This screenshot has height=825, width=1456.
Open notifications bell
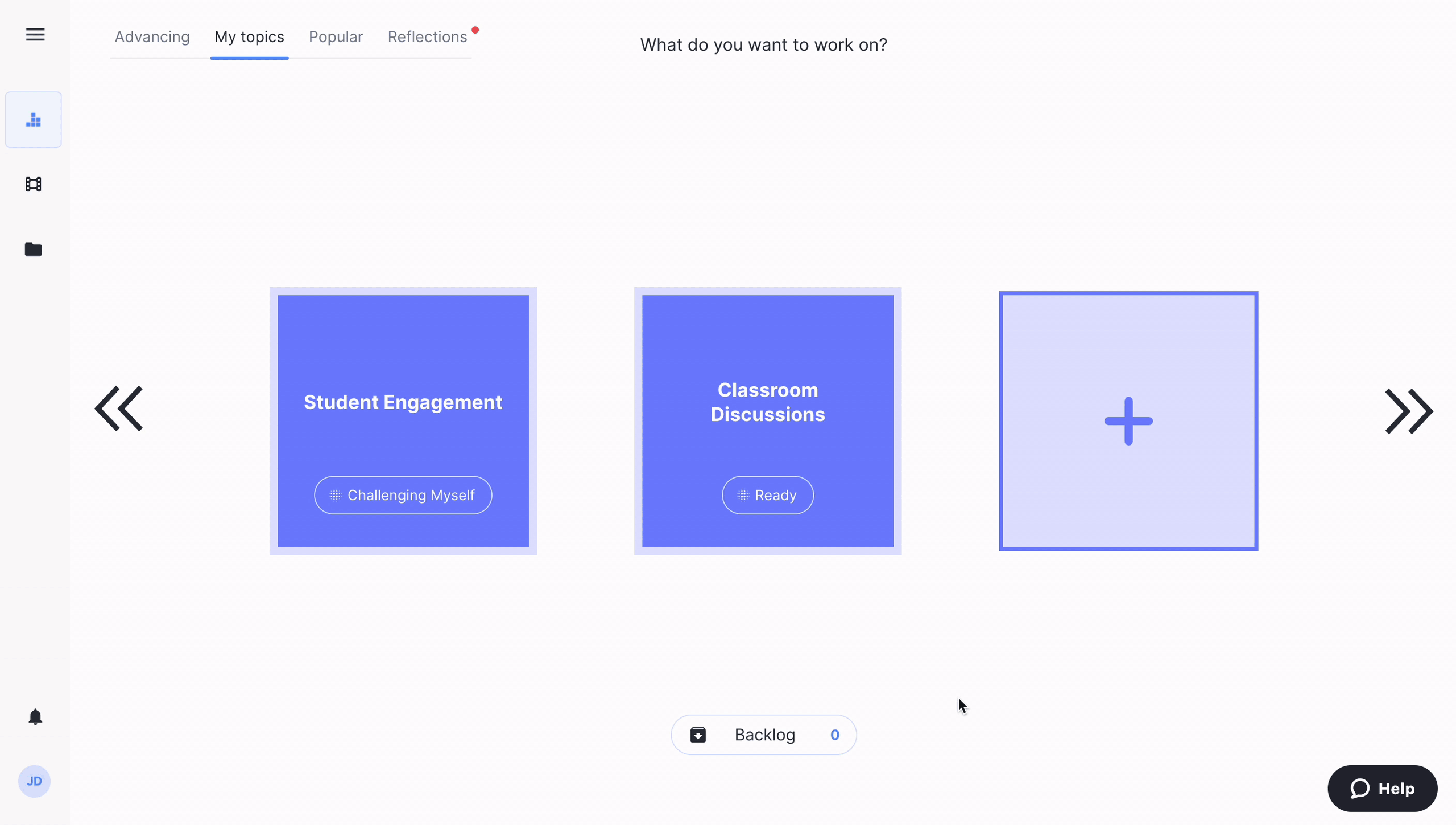coord(35,717)
